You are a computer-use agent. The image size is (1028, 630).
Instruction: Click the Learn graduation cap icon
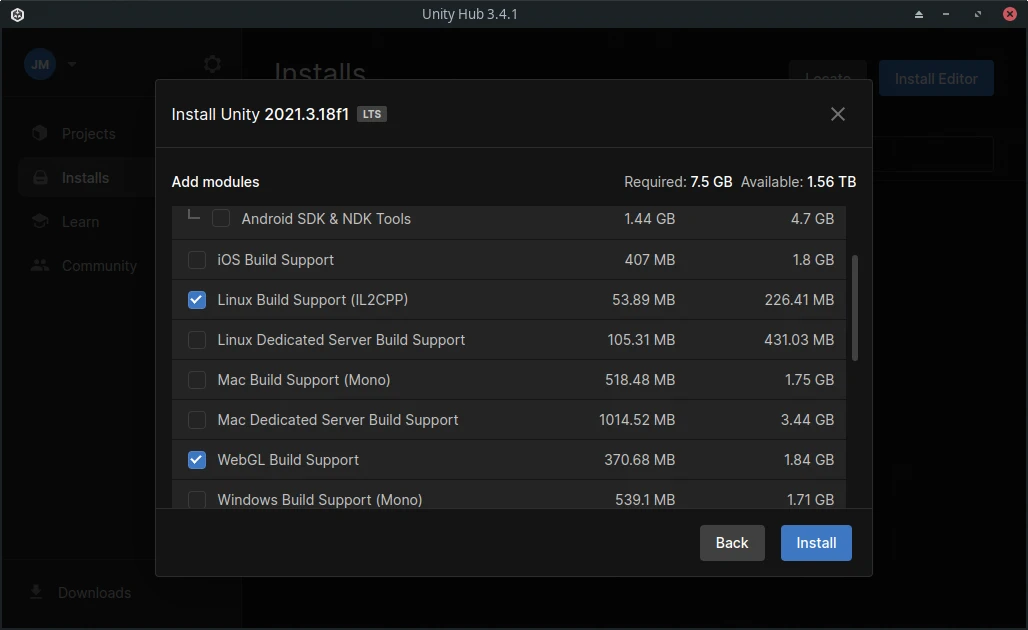tap(40, 222)
